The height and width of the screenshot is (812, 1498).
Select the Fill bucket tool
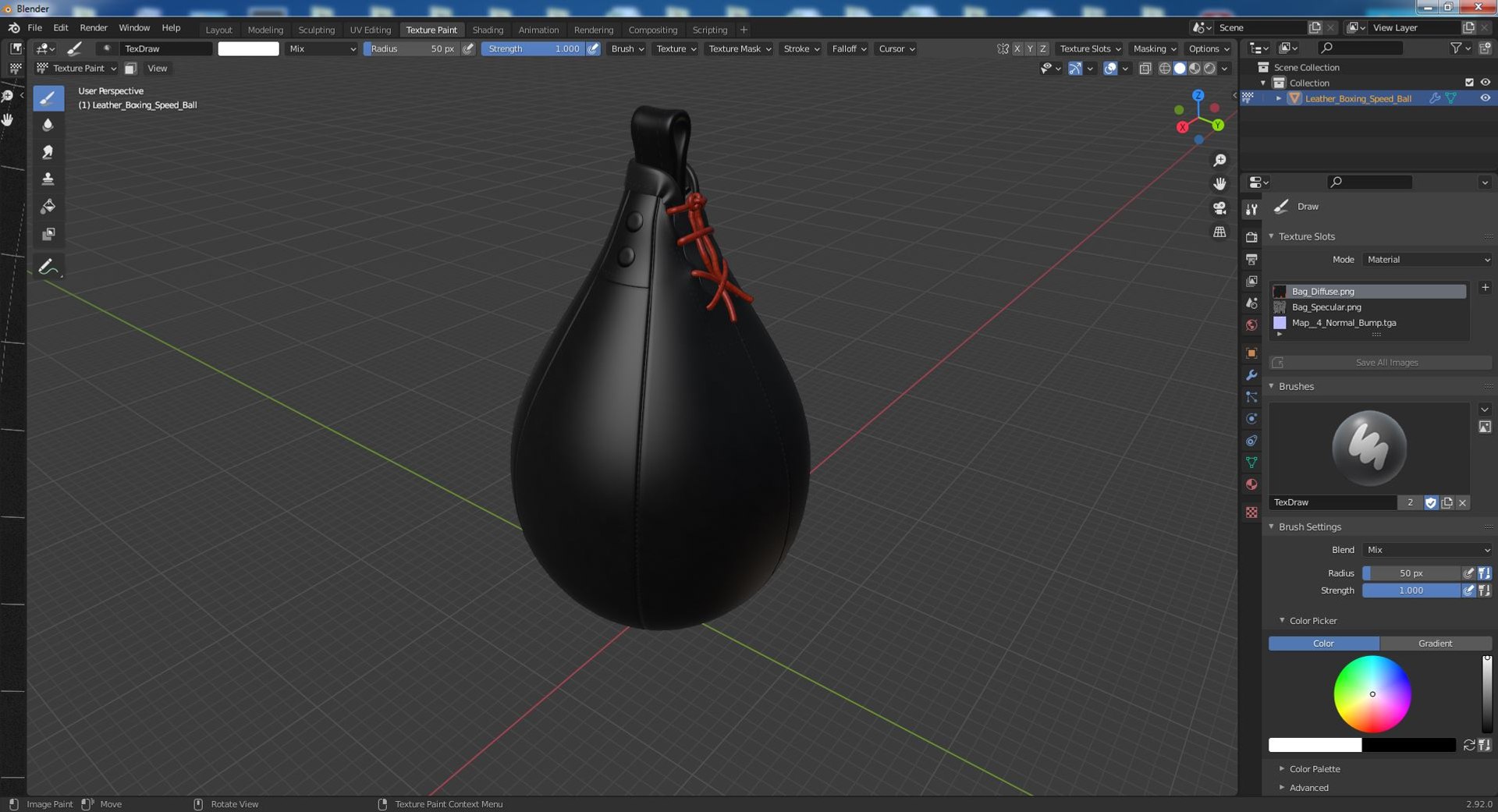pyautogui.click(x=48, y=207)
